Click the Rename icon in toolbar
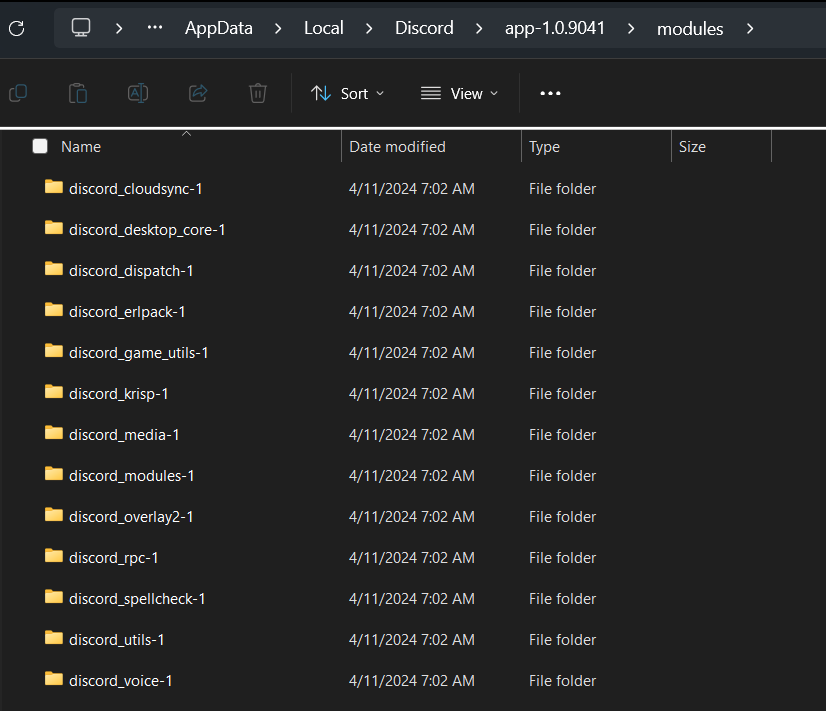The height and width of the screenshot is (711, 826). point(138,93)
